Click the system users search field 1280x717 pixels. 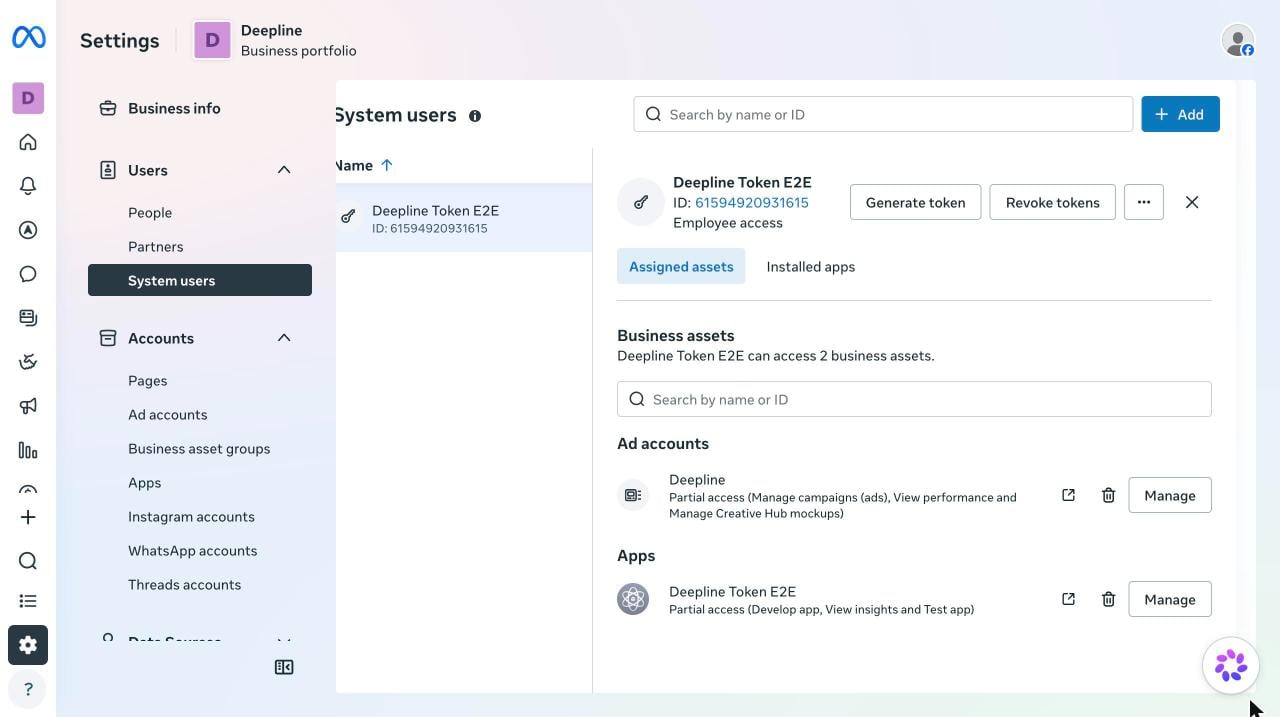click(x=883, y=114)
